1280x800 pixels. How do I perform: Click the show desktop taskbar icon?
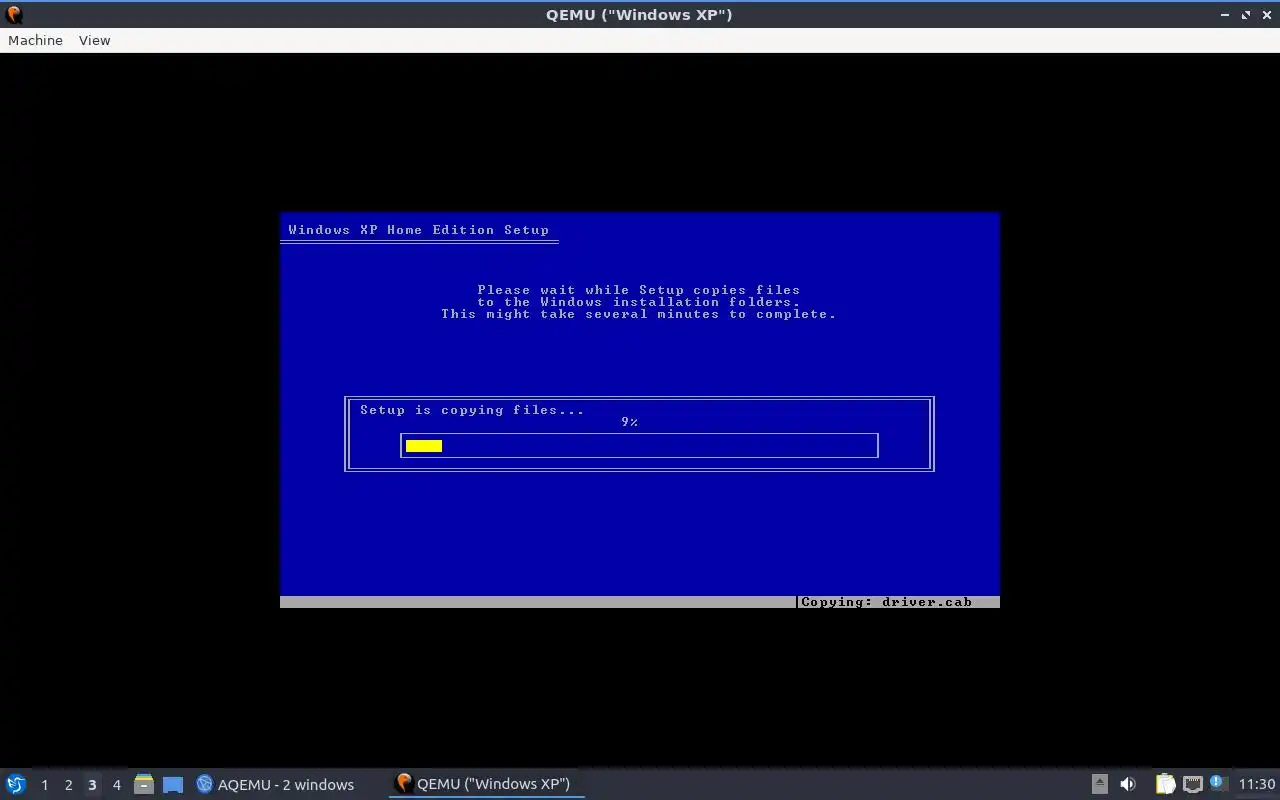173,785
